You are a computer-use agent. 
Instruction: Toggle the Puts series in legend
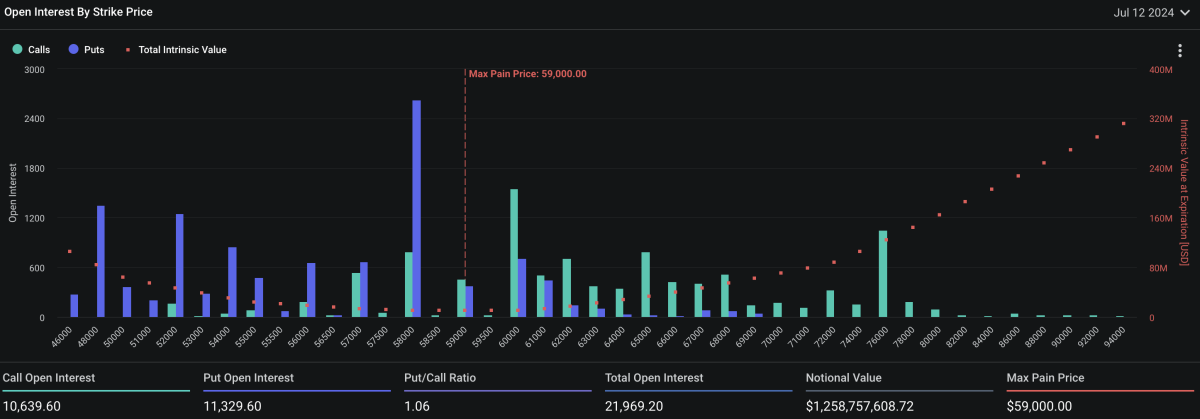pyautogui.click(x=87, y=49)
